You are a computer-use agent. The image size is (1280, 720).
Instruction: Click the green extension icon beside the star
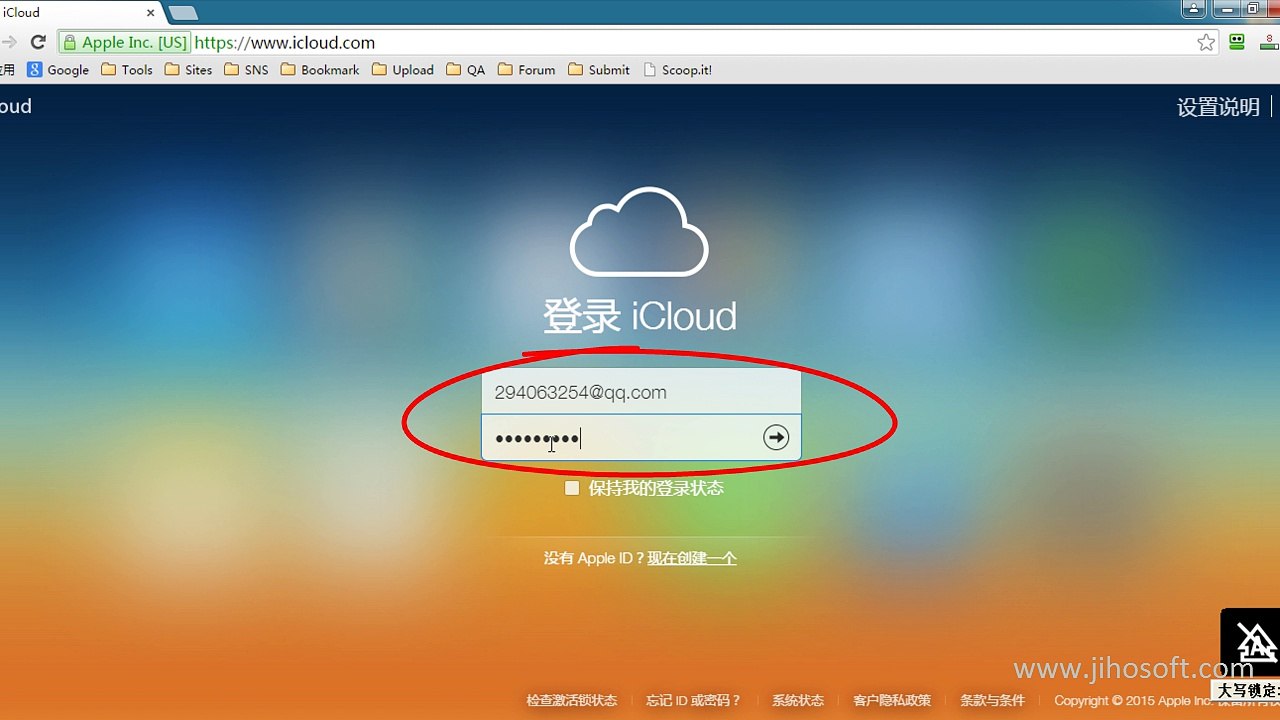pyautogui.click(x=1238, y=42)
